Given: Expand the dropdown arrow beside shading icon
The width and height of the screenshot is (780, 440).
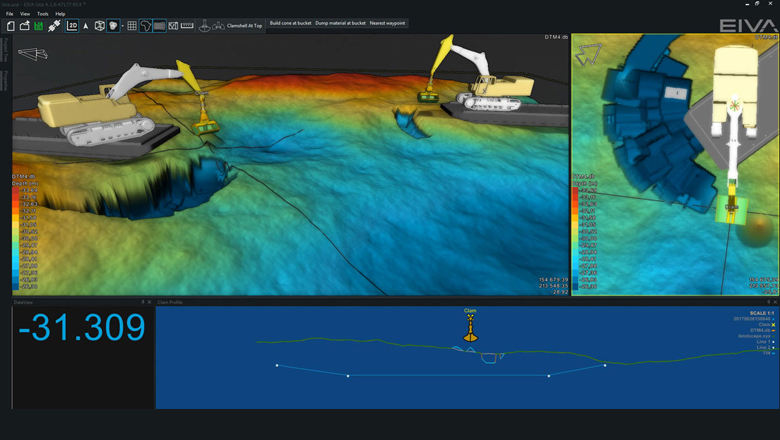Looking at the screenshot, I should click(123, 25).
